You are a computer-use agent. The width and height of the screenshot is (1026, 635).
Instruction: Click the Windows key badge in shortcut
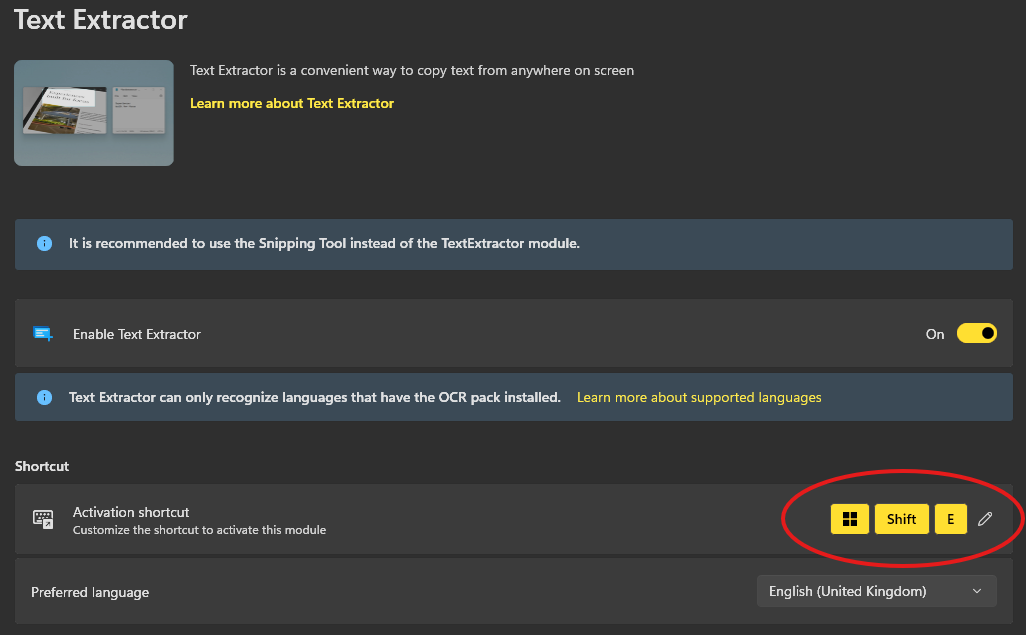pos(850,519)
